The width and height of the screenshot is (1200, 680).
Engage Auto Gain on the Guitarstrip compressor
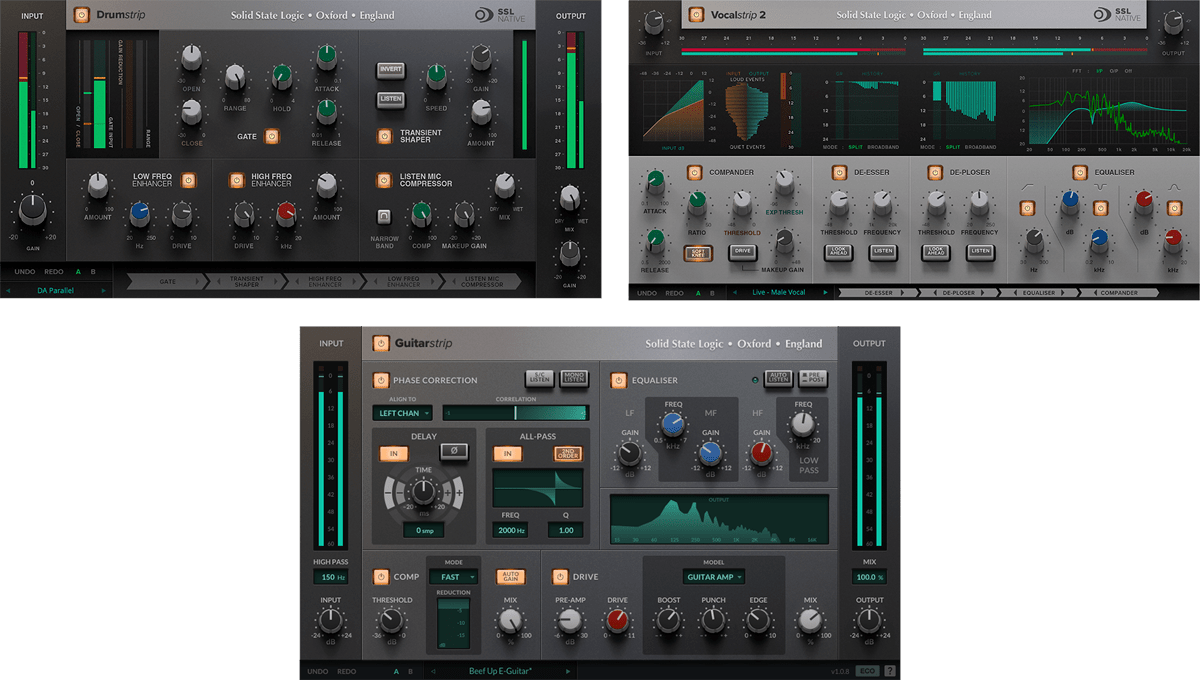click(511, 576)
